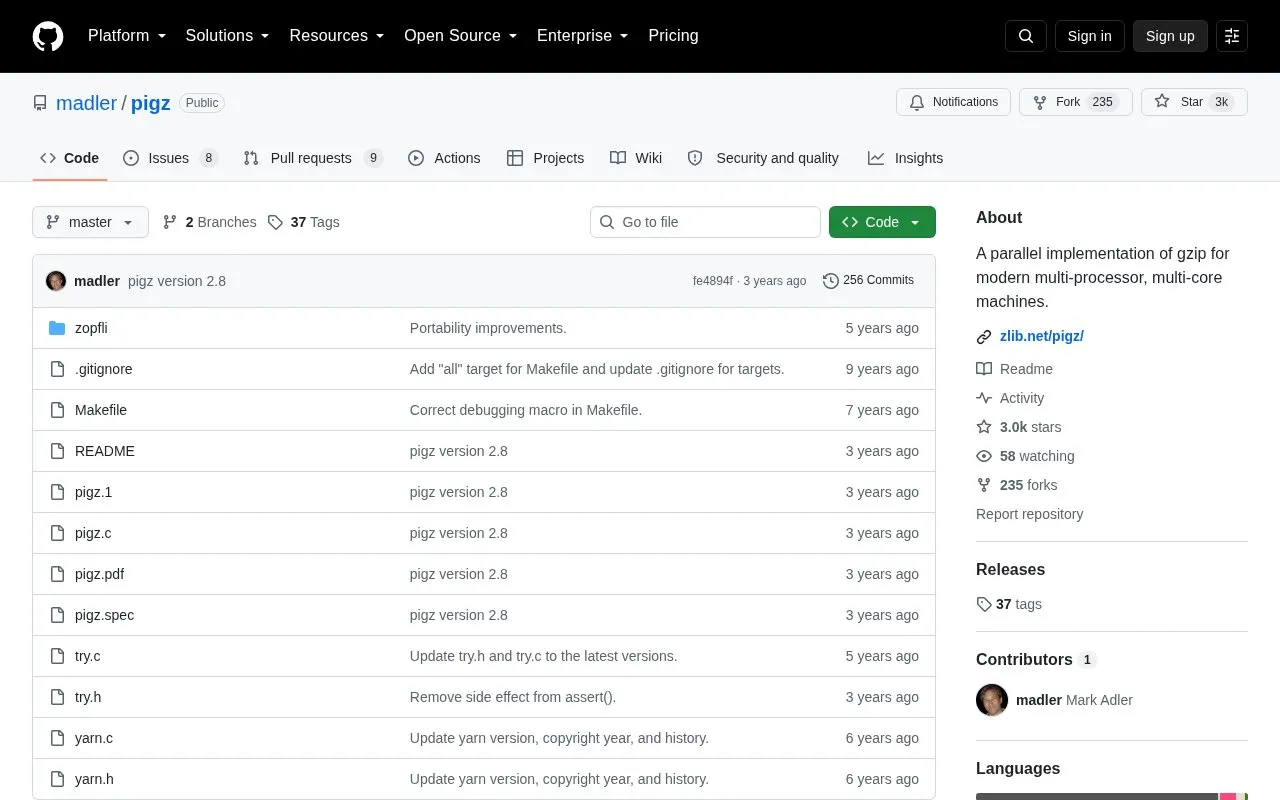
Task: Click the Activity pulse icon in About
Action: [x=984, y=398]
